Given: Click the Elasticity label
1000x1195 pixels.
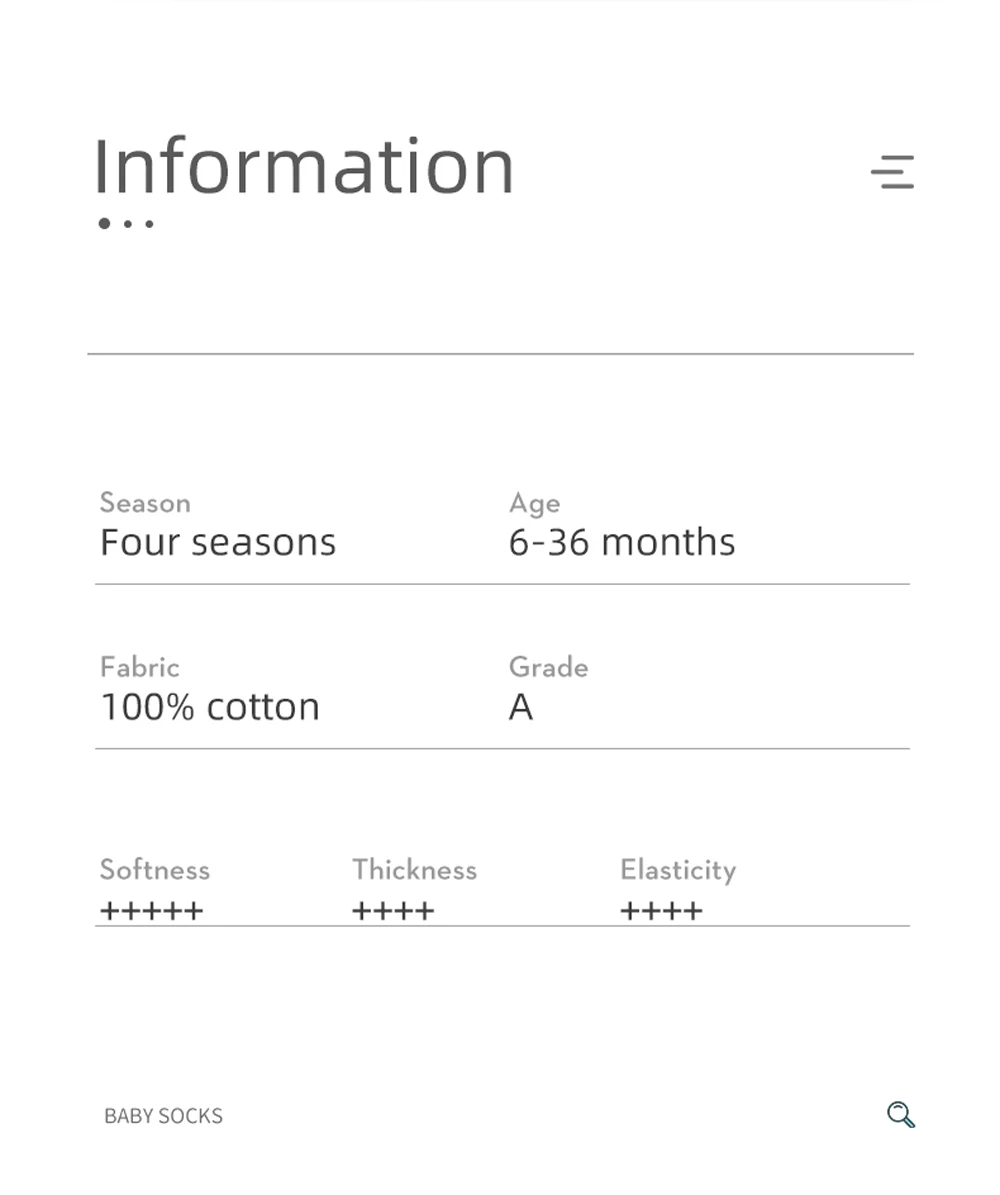Looking at the screenshot, I should pos(678,870).
